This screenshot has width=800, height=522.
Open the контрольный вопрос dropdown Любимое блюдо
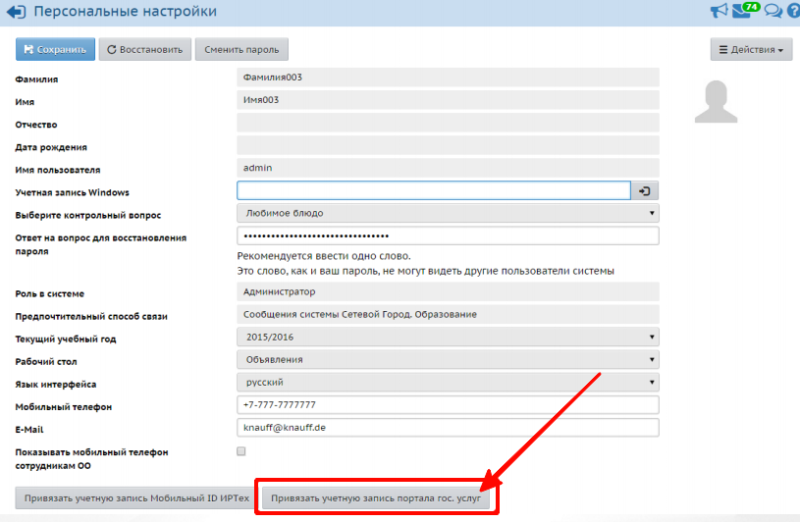tap(448, 213)
